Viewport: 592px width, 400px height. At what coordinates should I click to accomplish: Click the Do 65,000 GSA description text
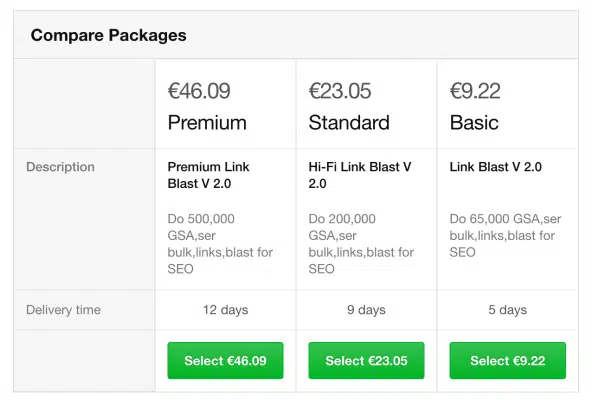point(505,235)
